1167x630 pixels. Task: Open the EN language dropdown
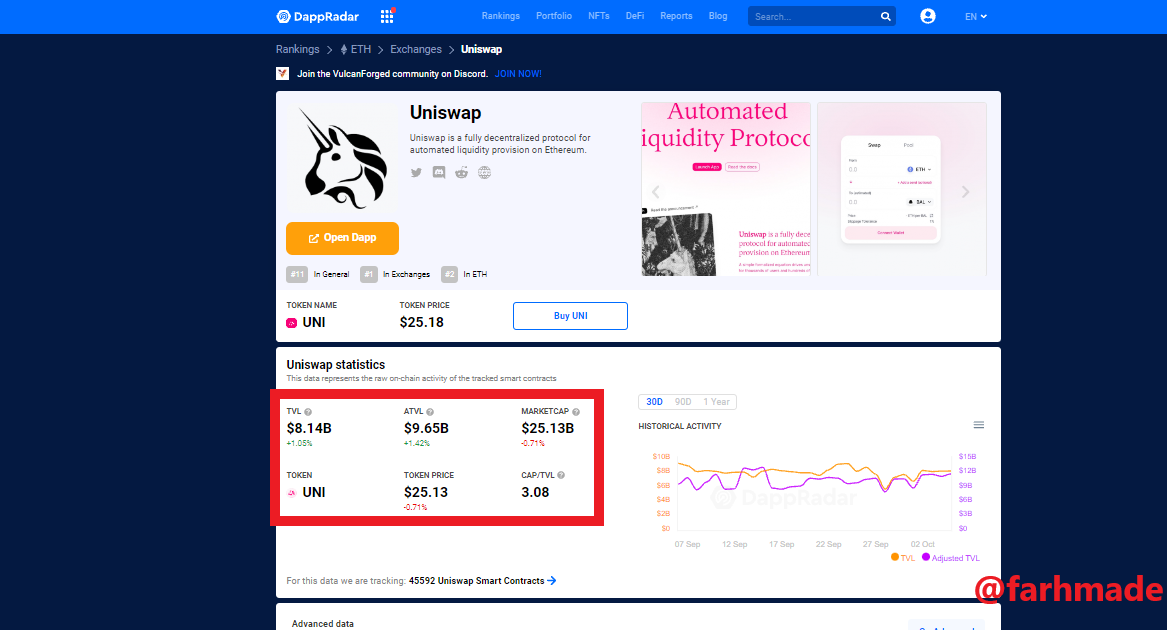976,16
